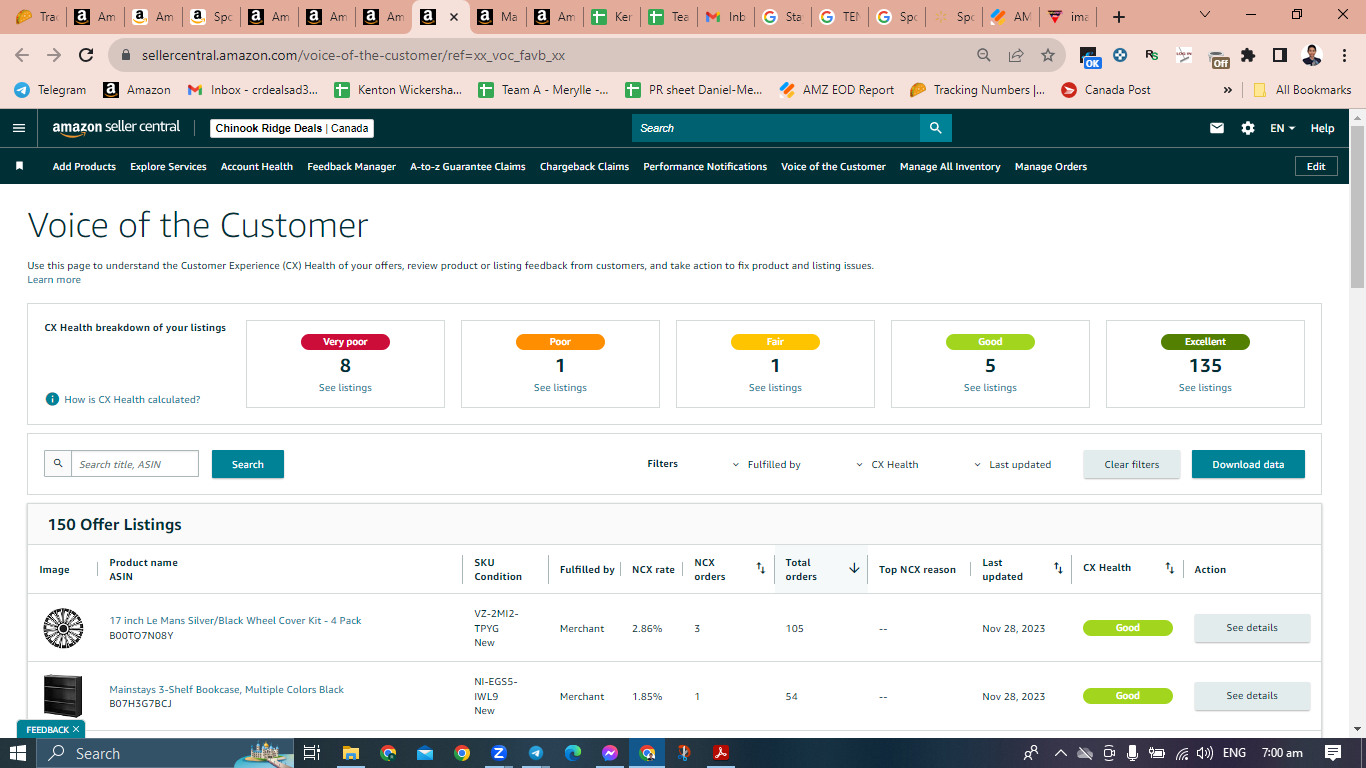See details for Mainstays 3-Shelf Bookcase
The height and width of the screenshot is (768, 1366).
point(1252,696)
